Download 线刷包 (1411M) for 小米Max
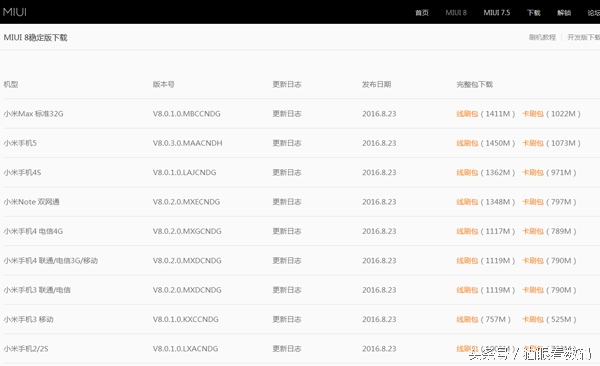The width and height of the screenshot is (600, 366). tap(467, 114)
